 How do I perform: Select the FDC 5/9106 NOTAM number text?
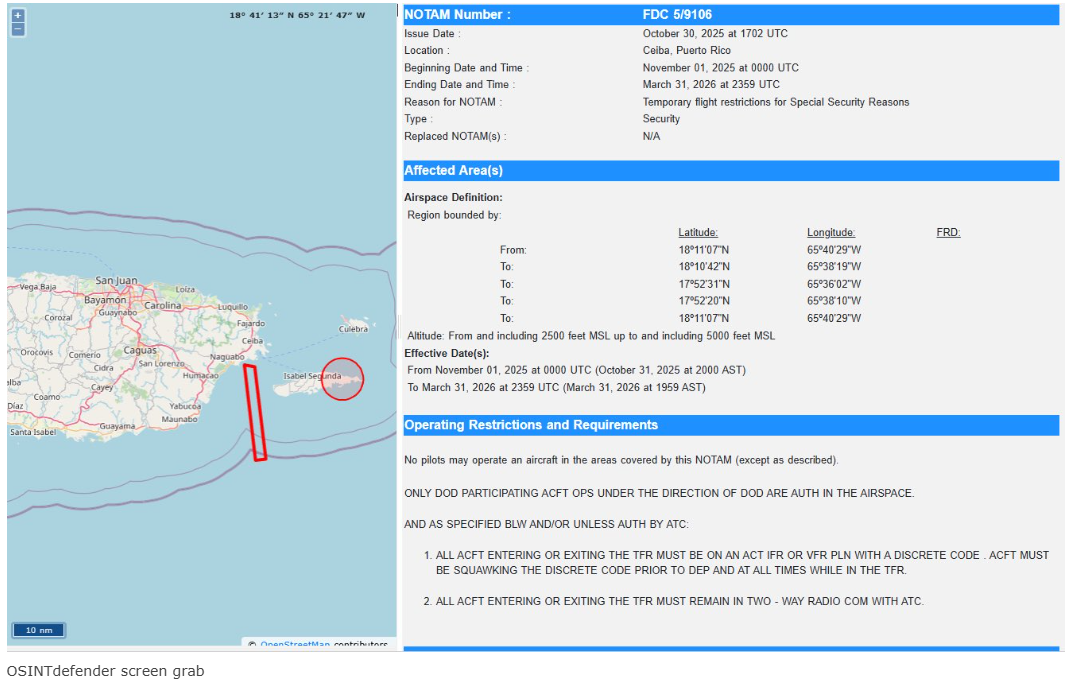pyautogui.click(x=677, y=15)
